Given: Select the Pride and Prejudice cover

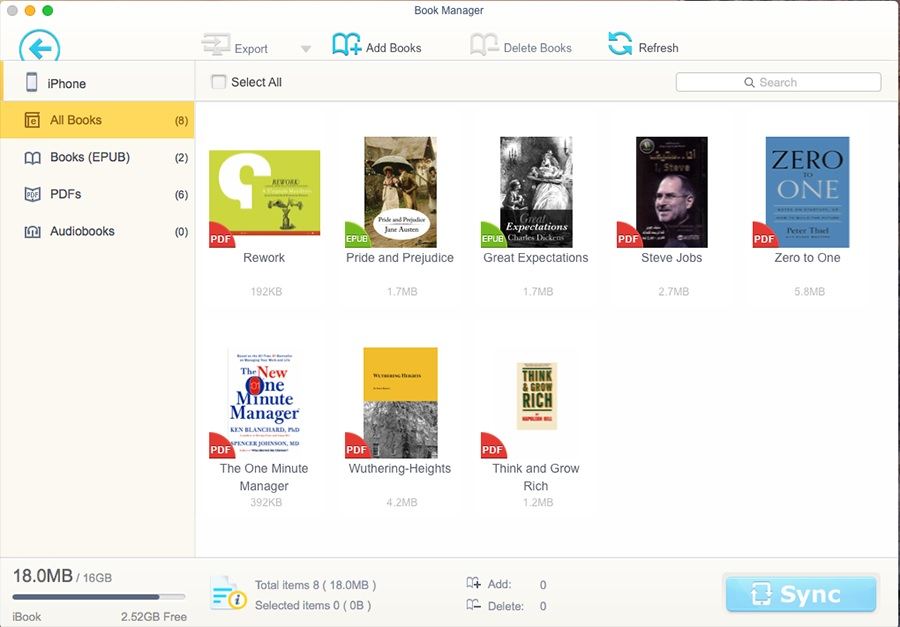Looking at the screenshot, I should pyautogui.click(x=400, y=192).
